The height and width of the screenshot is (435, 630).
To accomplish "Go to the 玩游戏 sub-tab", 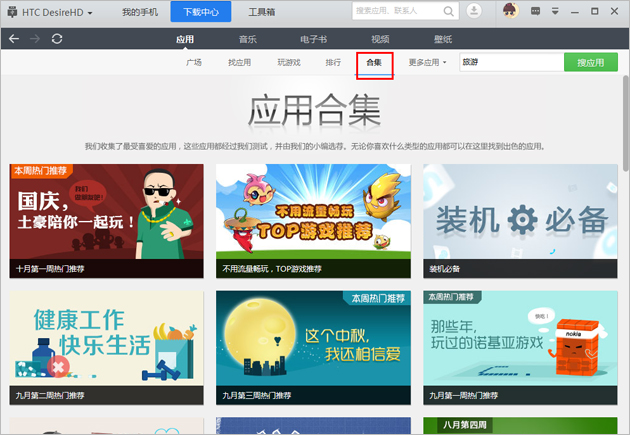I will [x=289, y=62].
